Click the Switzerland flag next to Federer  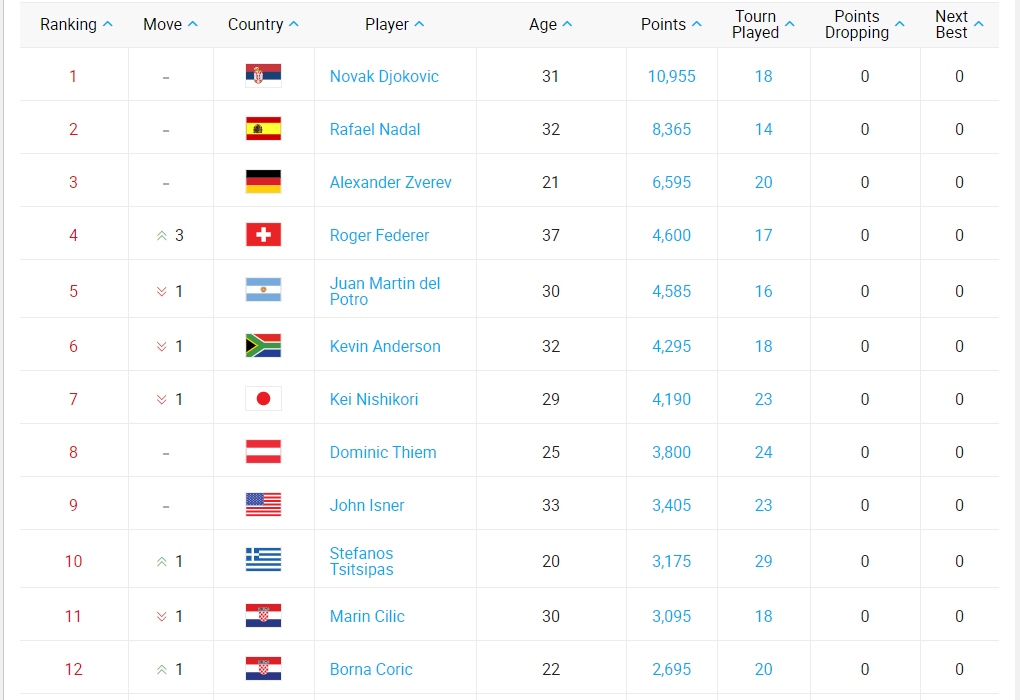point(263,234)
